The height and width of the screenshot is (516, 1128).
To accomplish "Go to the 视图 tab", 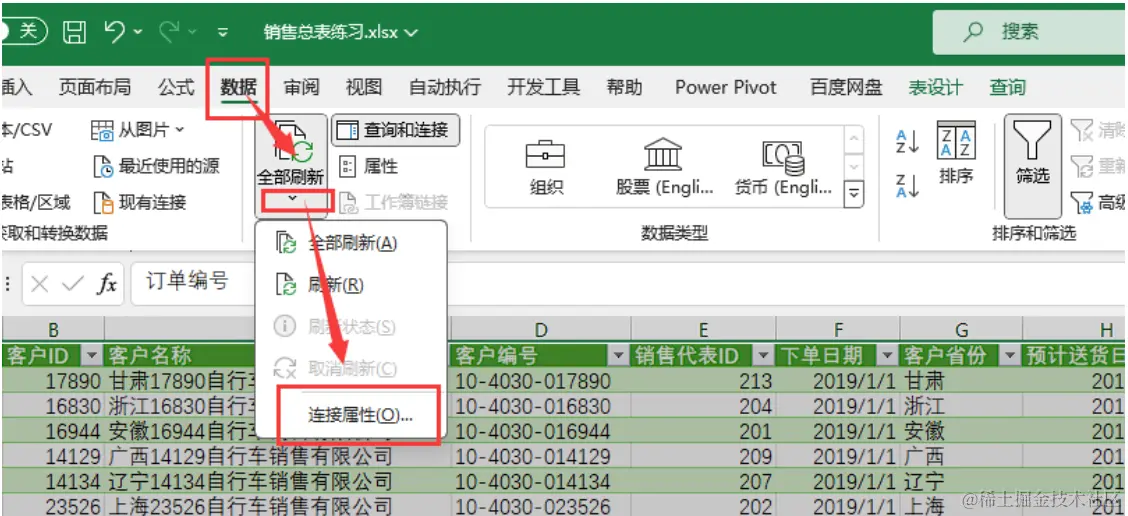I will click(x=363, y=88).
